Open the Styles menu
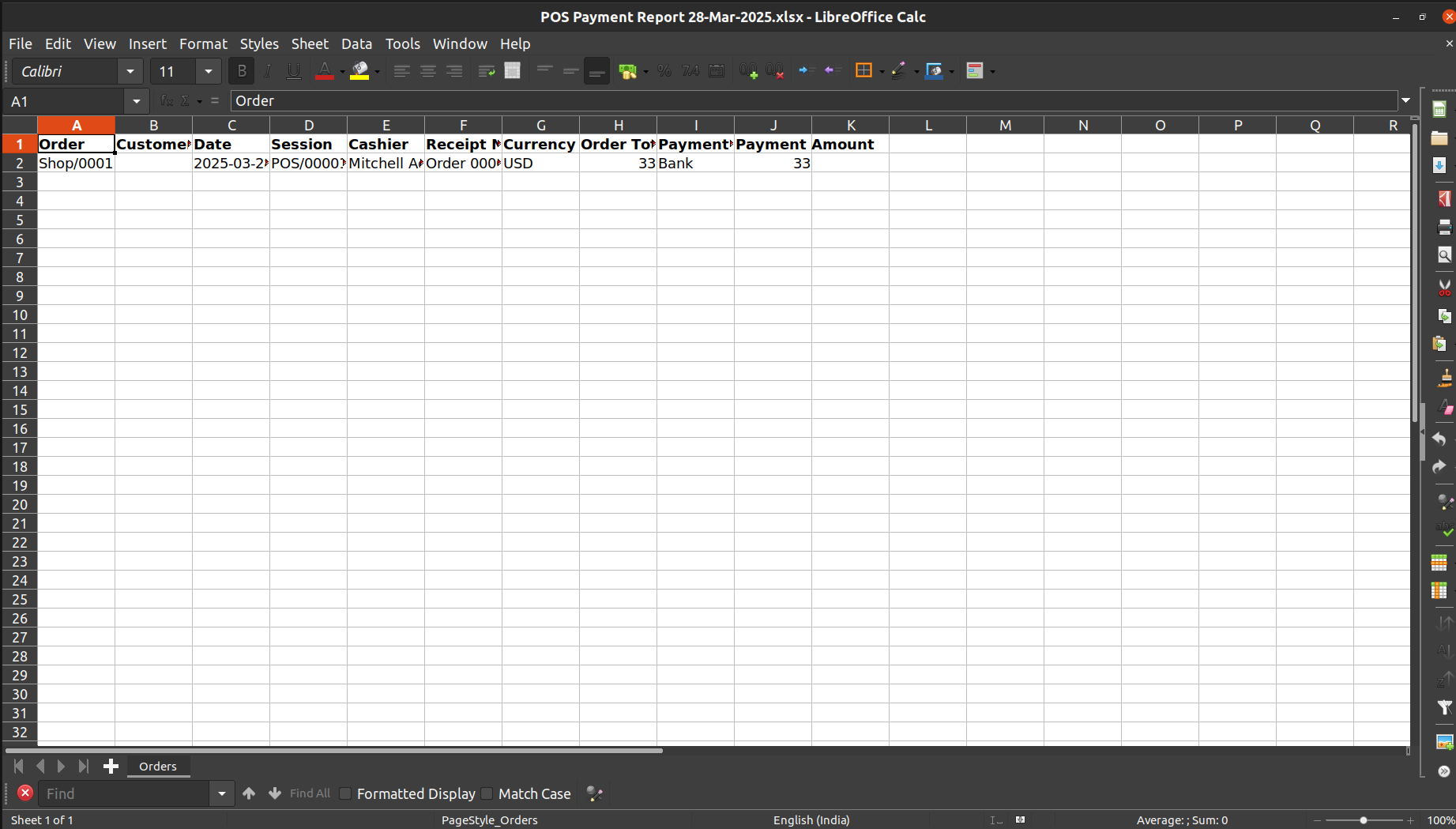Screen dimensions: 1456x829 259,43
